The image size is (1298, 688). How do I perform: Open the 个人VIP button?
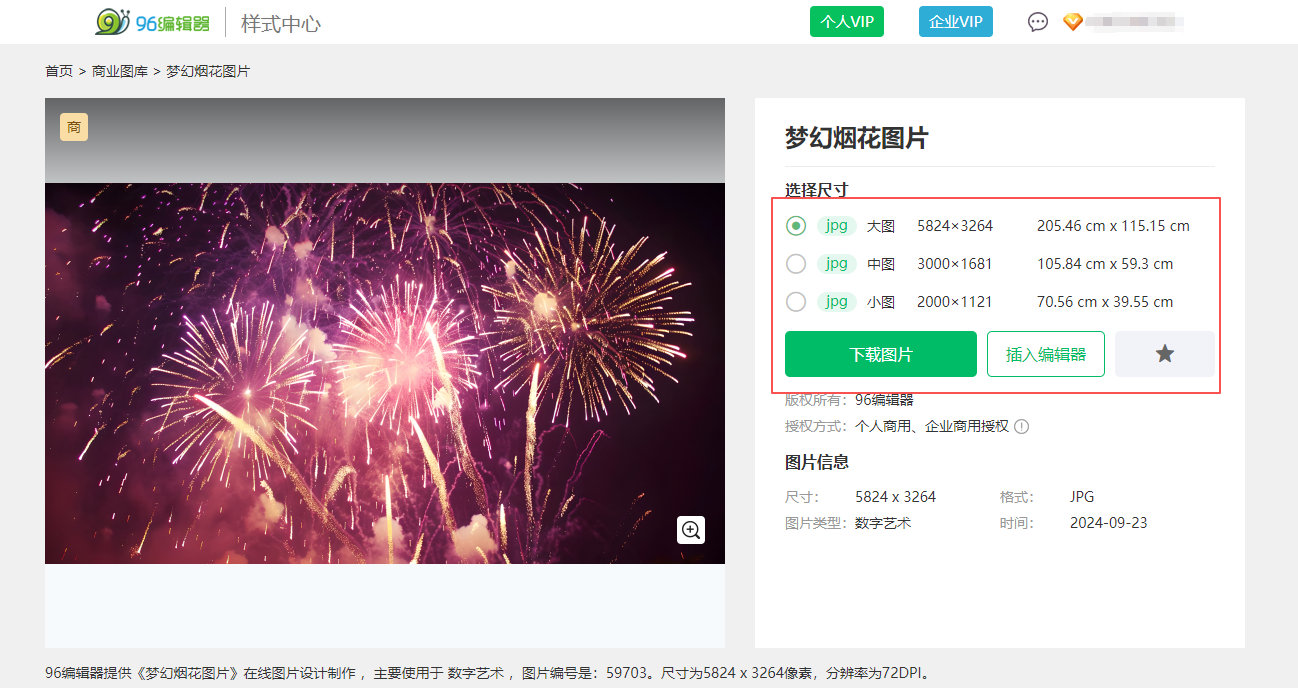point(846,22)
